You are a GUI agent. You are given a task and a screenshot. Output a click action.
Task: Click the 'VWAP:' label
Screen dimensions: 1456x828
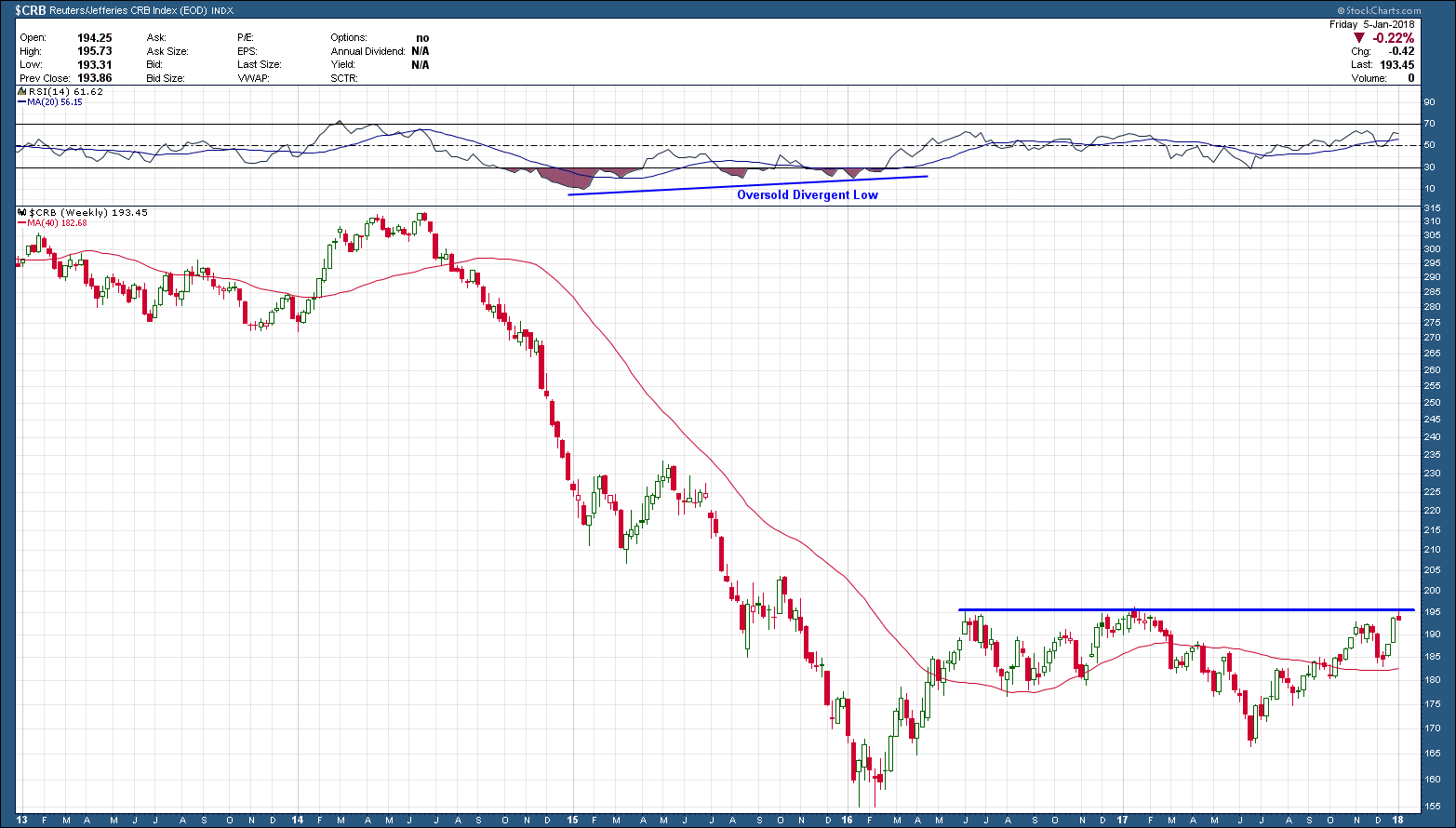click(x=253, y=78)
